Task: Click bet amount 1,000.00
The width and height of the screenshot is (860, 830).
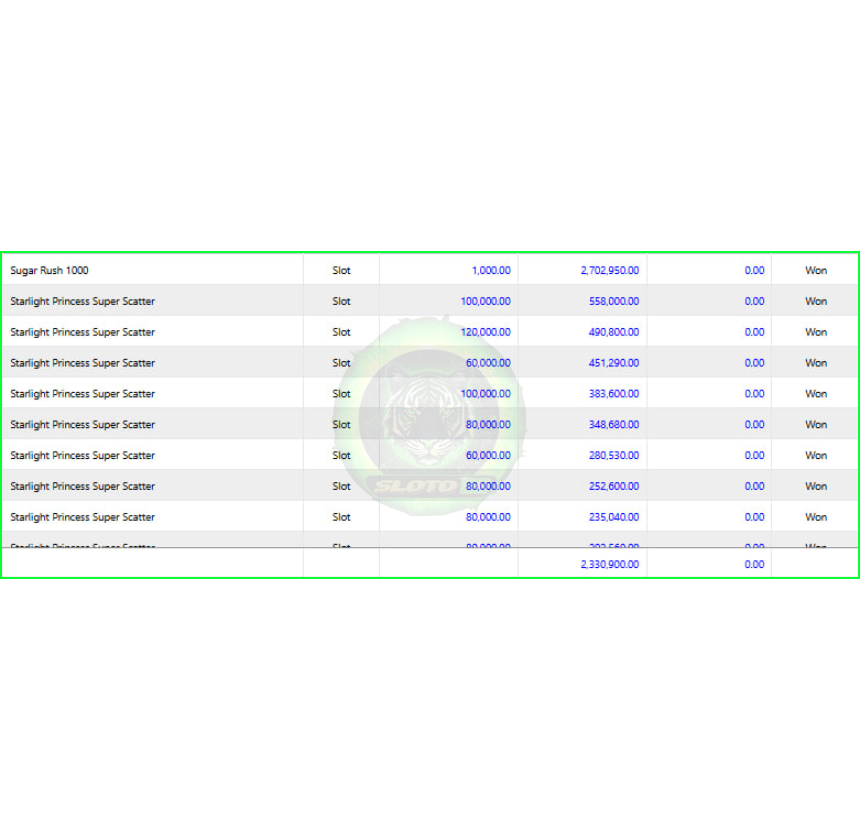Action: click(491, 270)
